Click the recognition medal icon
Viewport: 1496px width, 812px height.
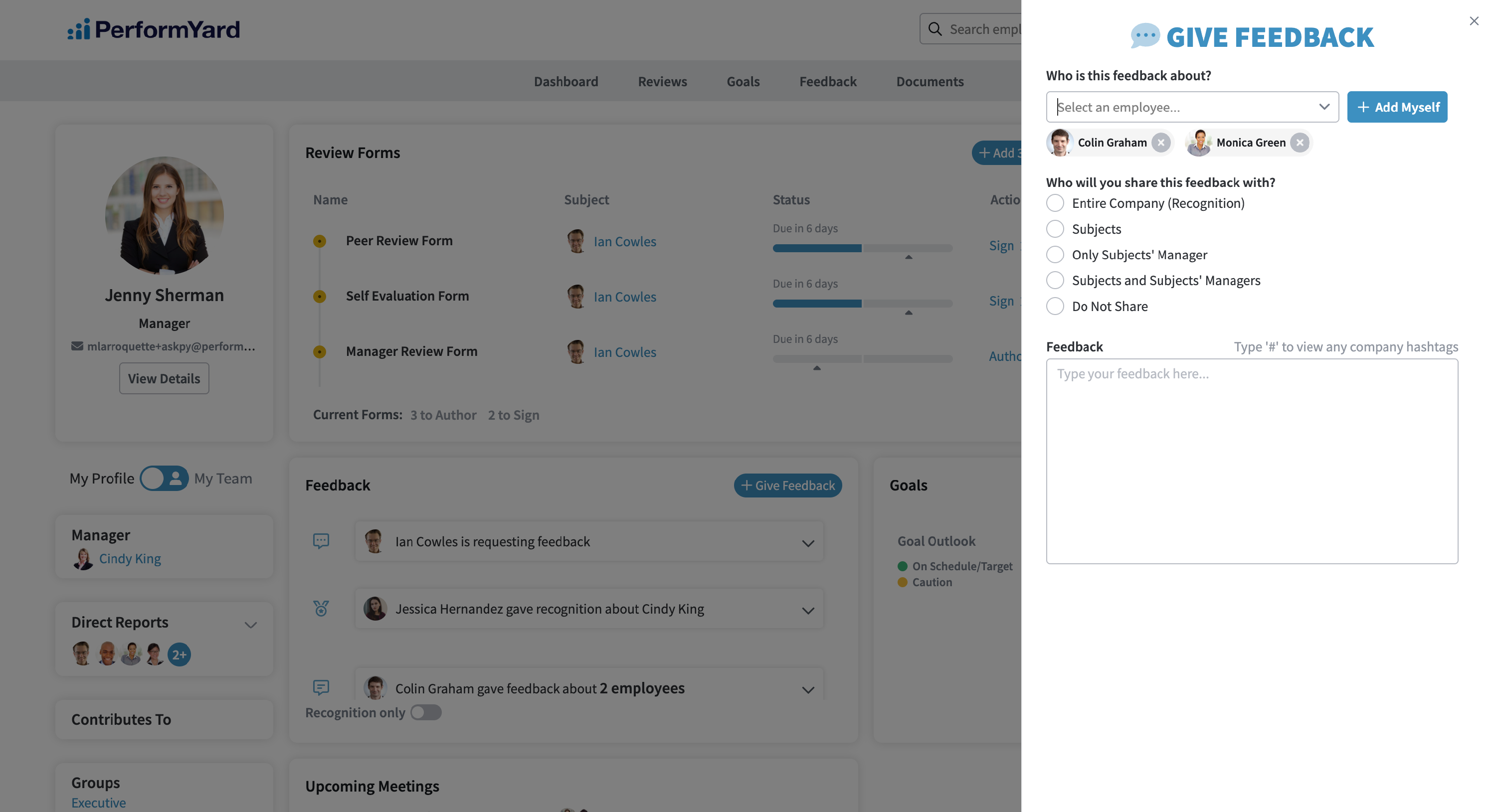tap(321, 608)
